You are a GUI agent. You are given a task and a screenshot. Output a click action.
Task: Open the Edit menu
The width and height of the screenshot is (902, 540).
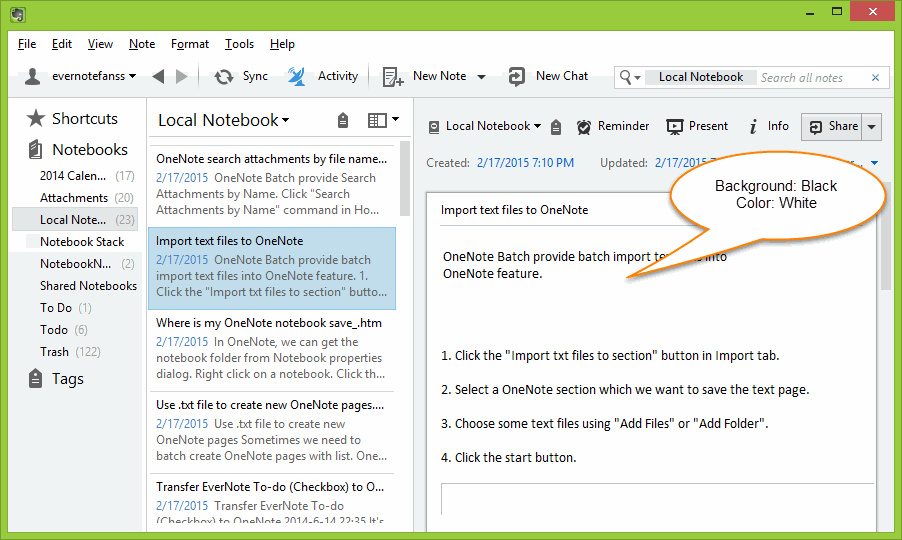pyautogui.click(x=62, y=44)
